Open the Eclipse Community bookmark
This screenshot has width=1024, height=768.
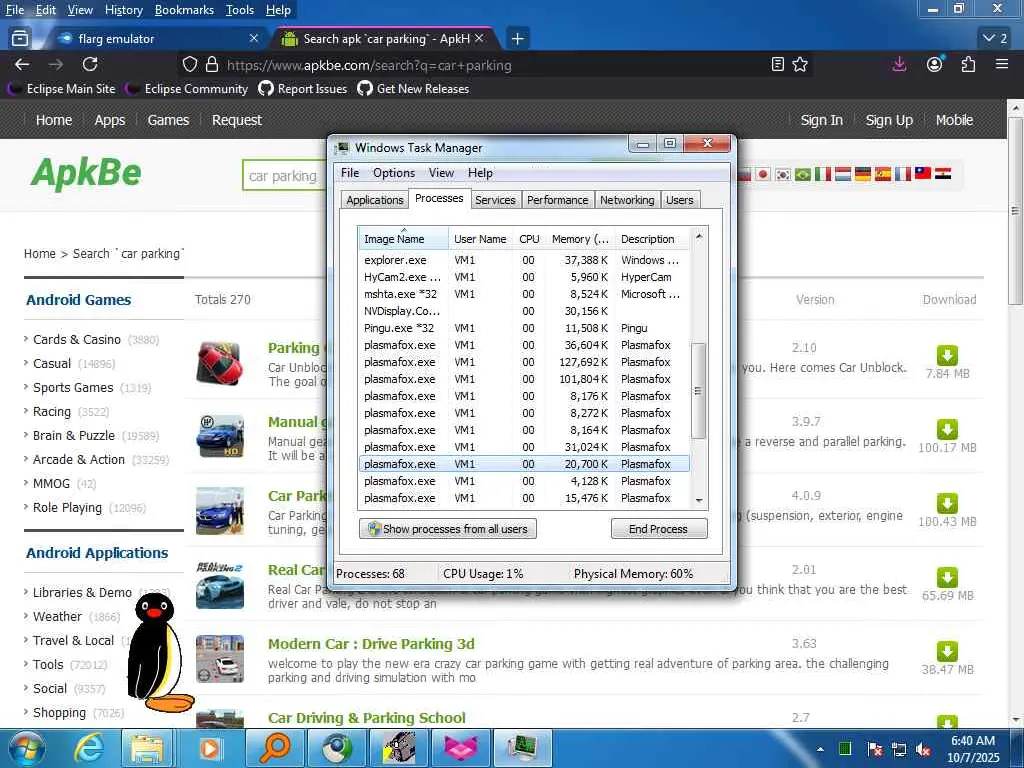pyautogui.click(x=189, y=89)
